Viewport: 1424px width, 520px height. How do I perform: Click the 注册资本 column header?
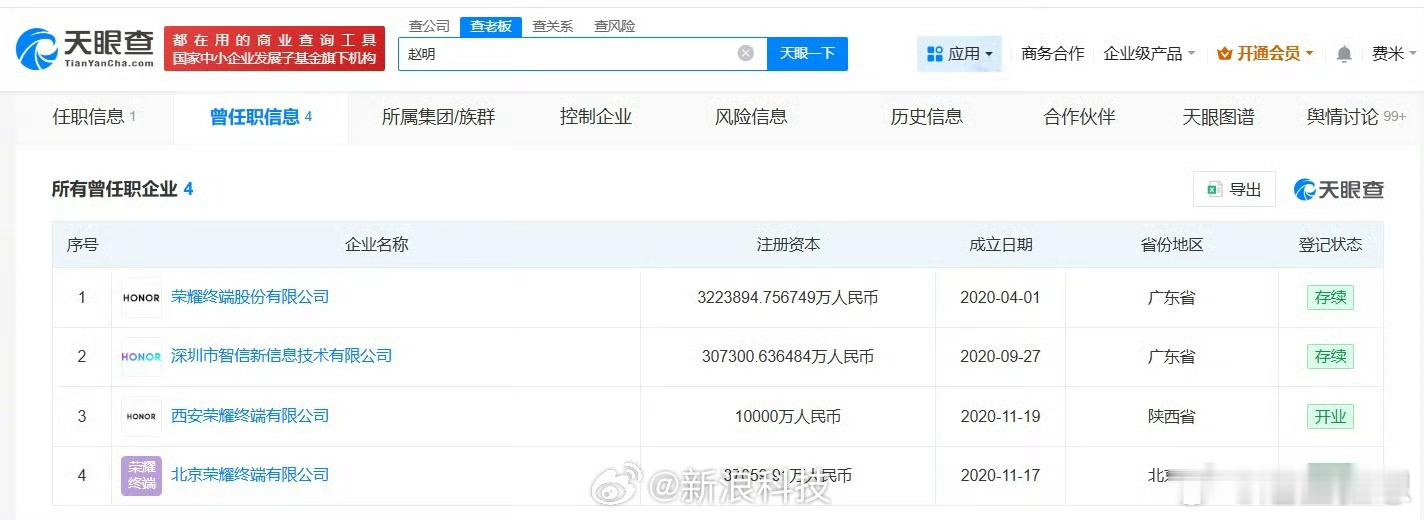(x=788, y=244)
